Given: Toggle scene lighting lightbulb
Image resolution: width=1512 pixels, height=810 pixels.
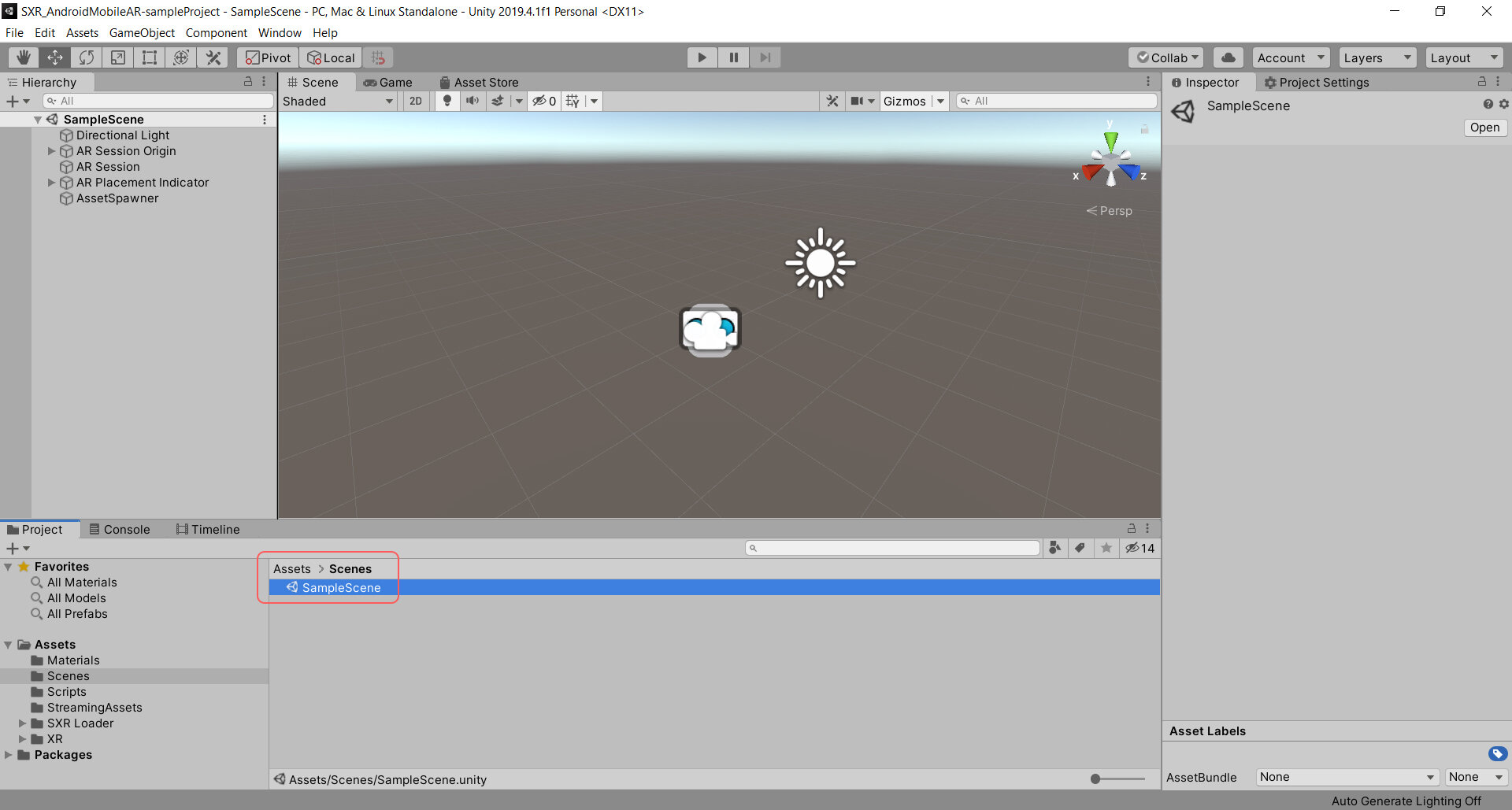Looking at the screenshot, I should 447,101.
